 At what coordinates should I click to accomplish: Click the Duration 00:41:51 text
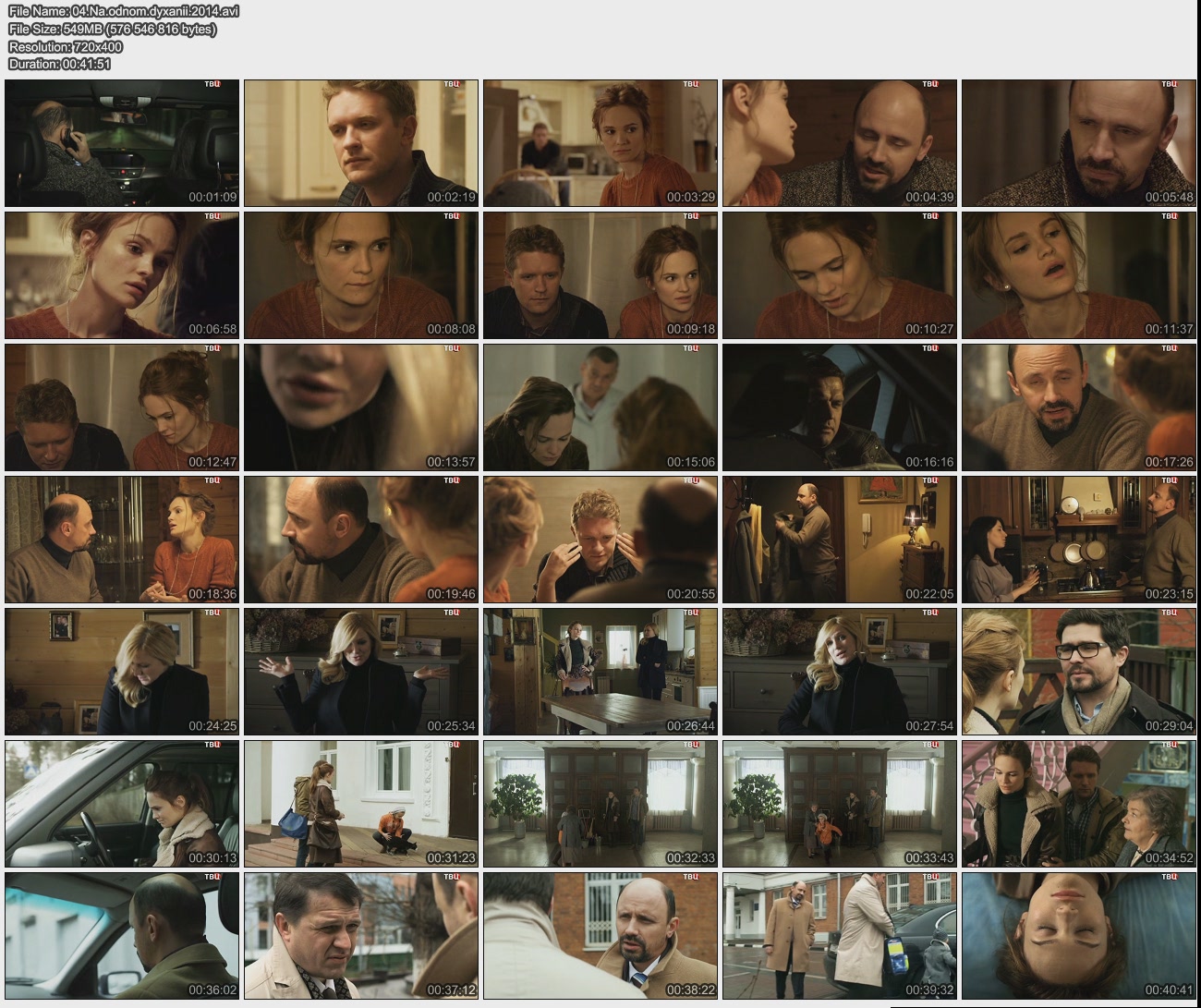[59, 64]
